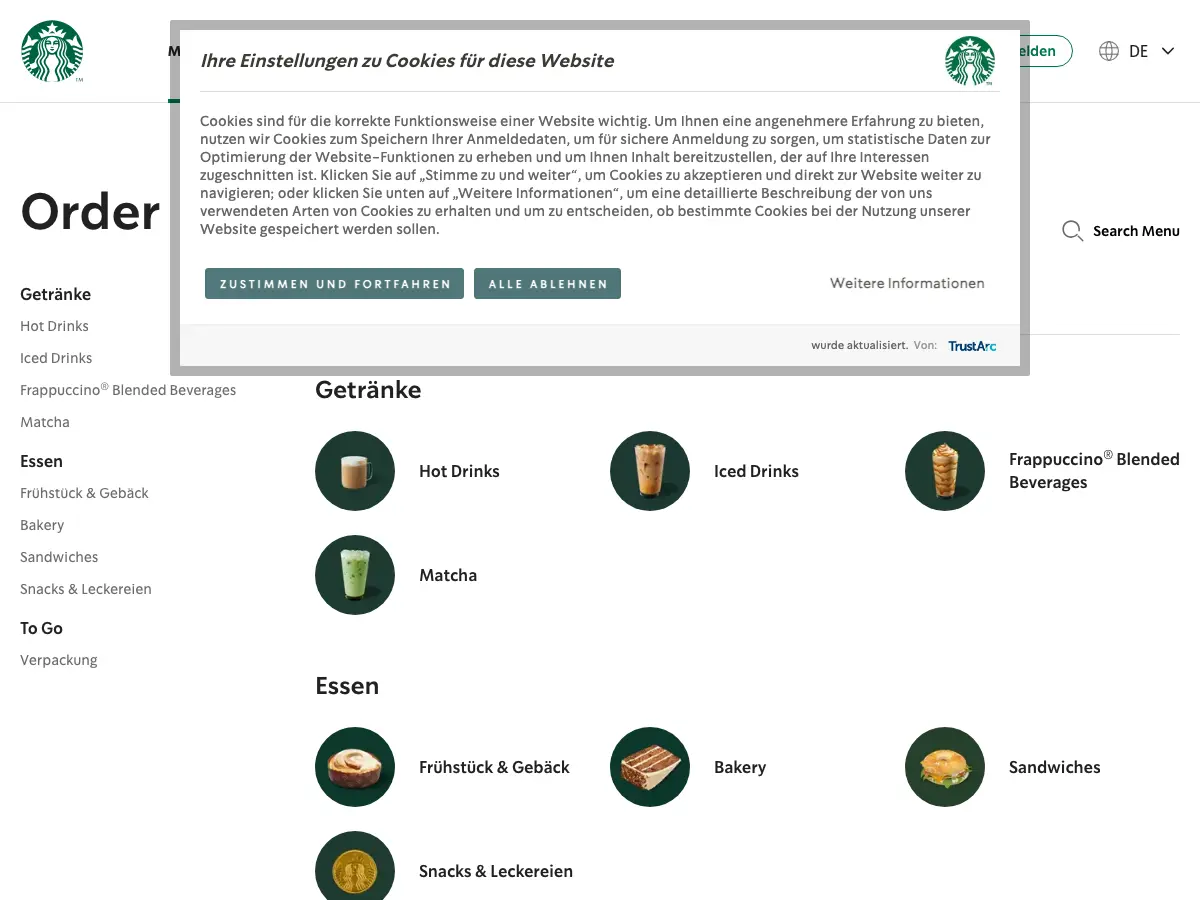This screenshot has height=900, width=1200.
Task: Click the Starbucks logo in the header
Action: [x=52, y=51]
